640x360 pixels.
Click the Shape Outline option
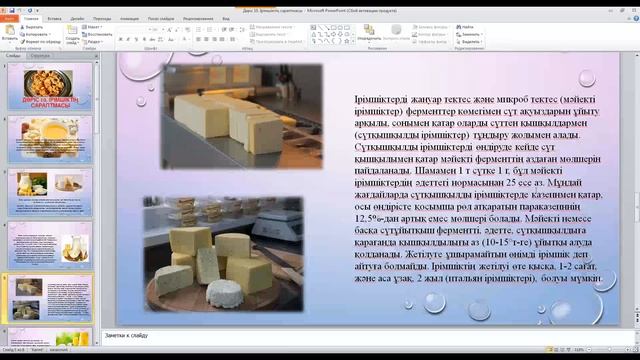coord(430,34)
